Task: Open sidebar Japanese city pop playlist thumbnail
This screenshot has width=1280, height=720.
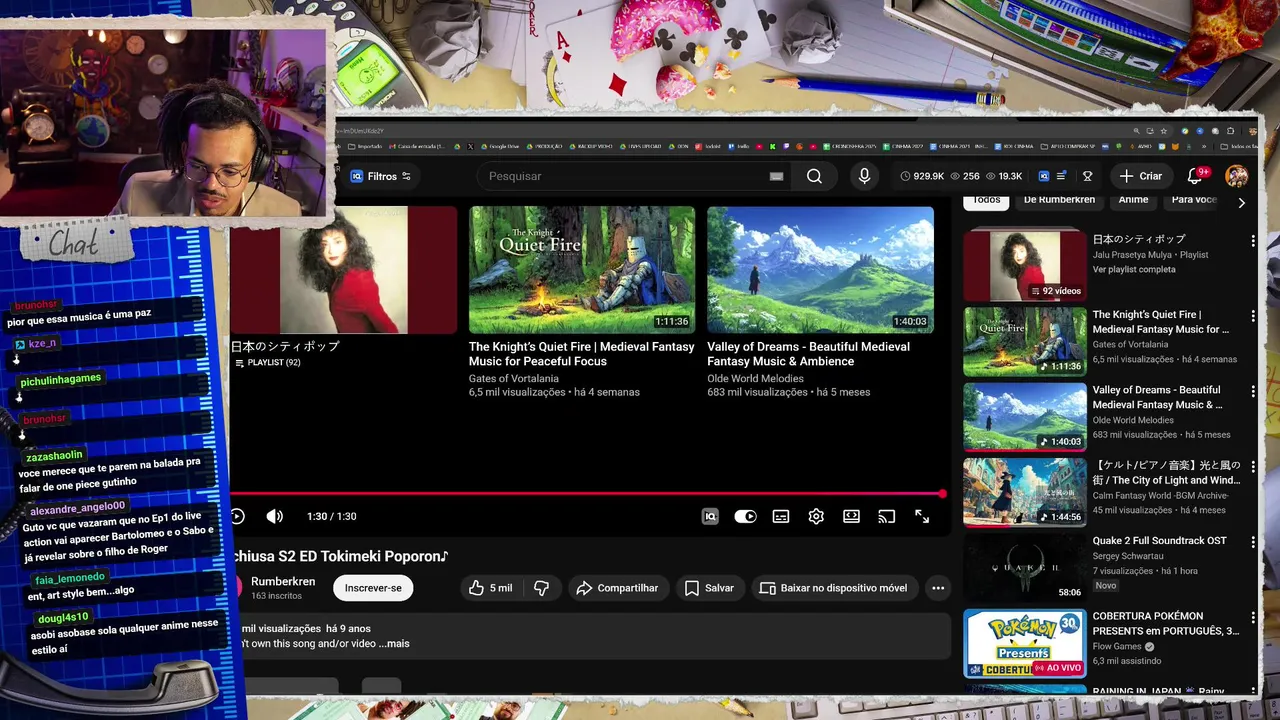Action: [1025, 266]
